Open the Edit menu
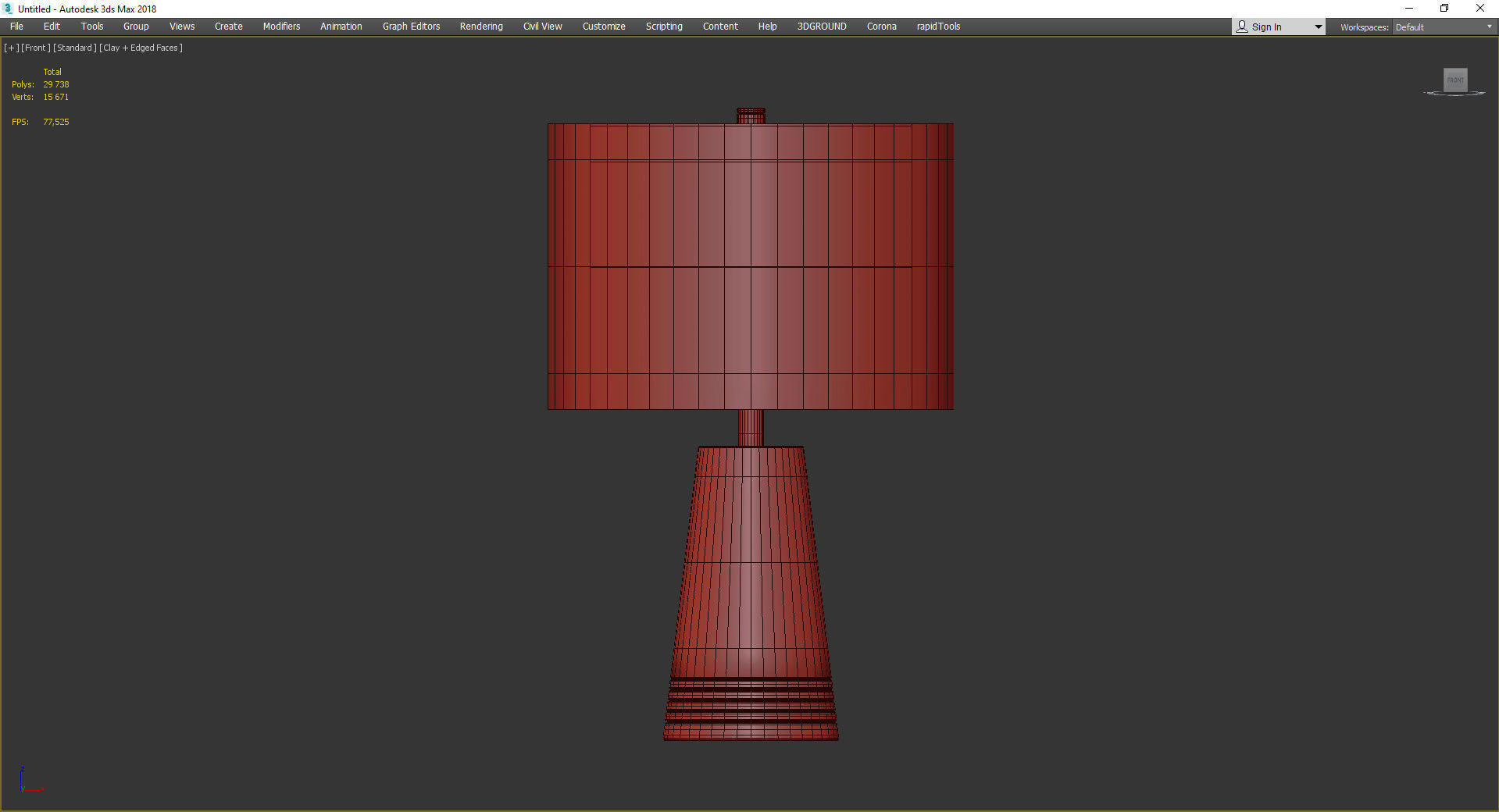The width and height of the screenshot is (1499, 812). [52, 27]
